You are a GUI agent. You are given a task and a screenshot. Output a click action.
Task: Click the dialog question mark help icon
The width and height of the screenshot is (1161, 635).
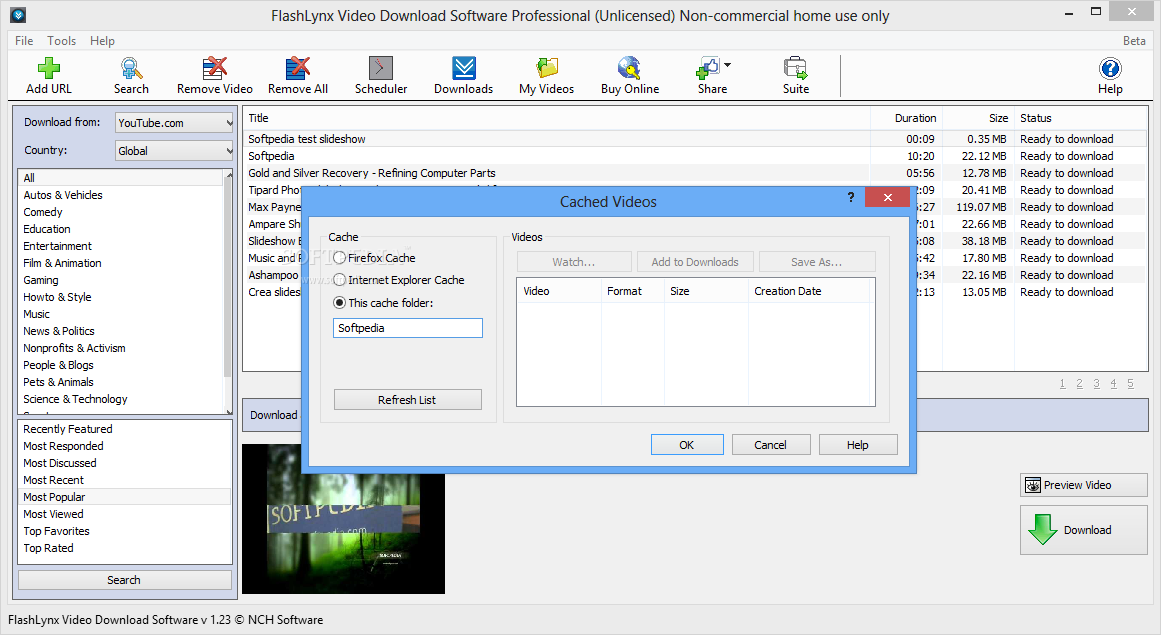click(x=851, y=197)
